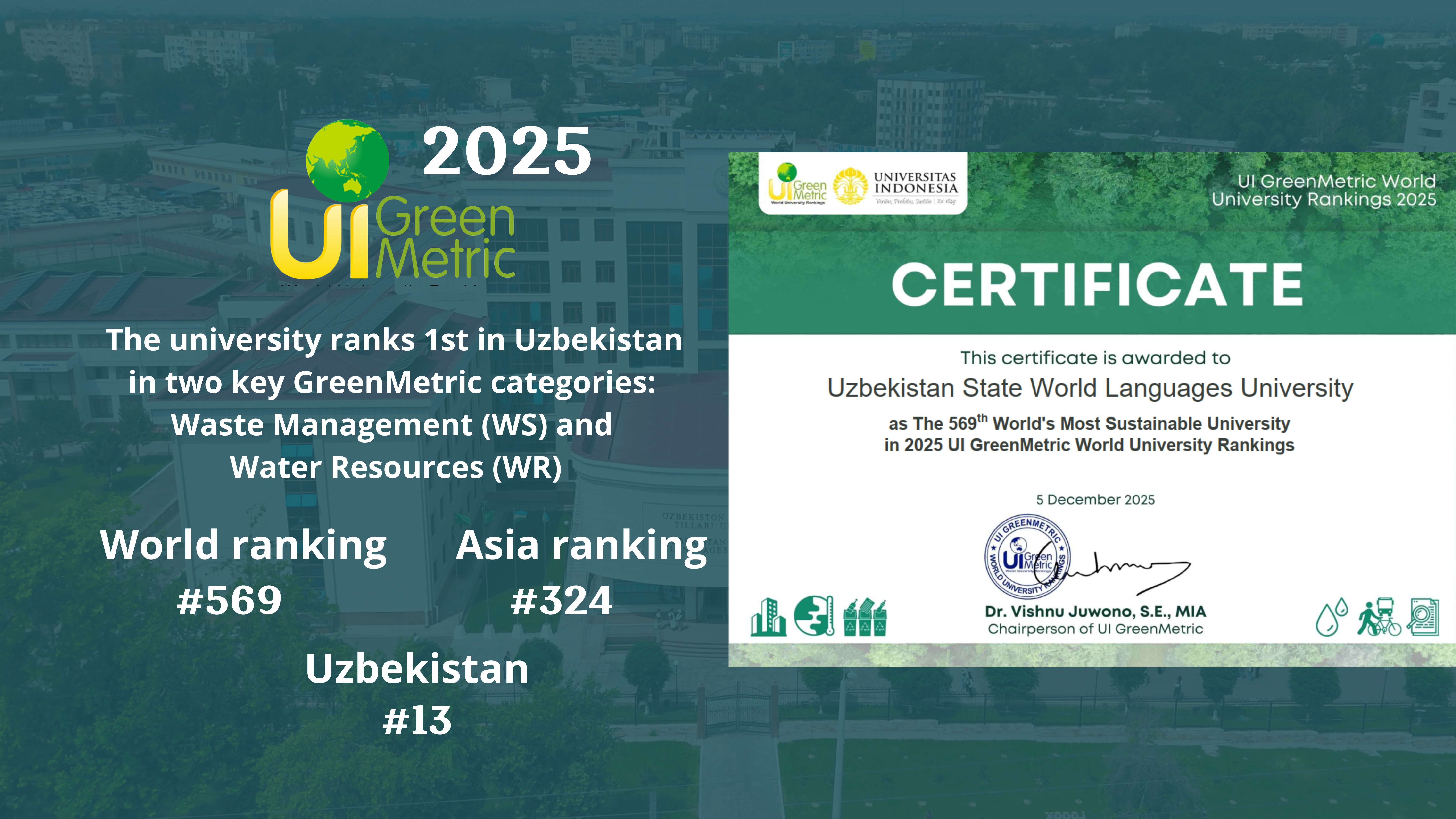The image size is (1456, 819).
Task: Click 'UI GreenMetric World University Rankings 2025' header
Action: [x=1323, y=190]
